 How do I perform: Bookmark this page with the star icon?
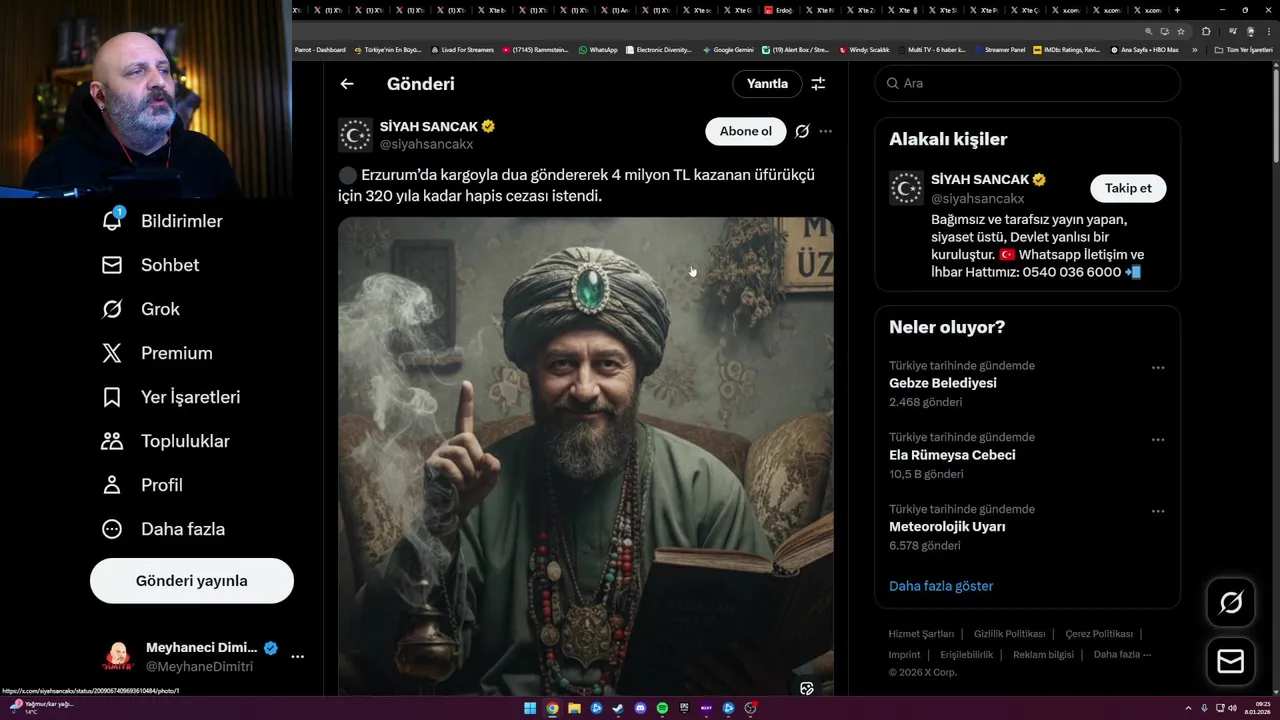pos(1181,31)
